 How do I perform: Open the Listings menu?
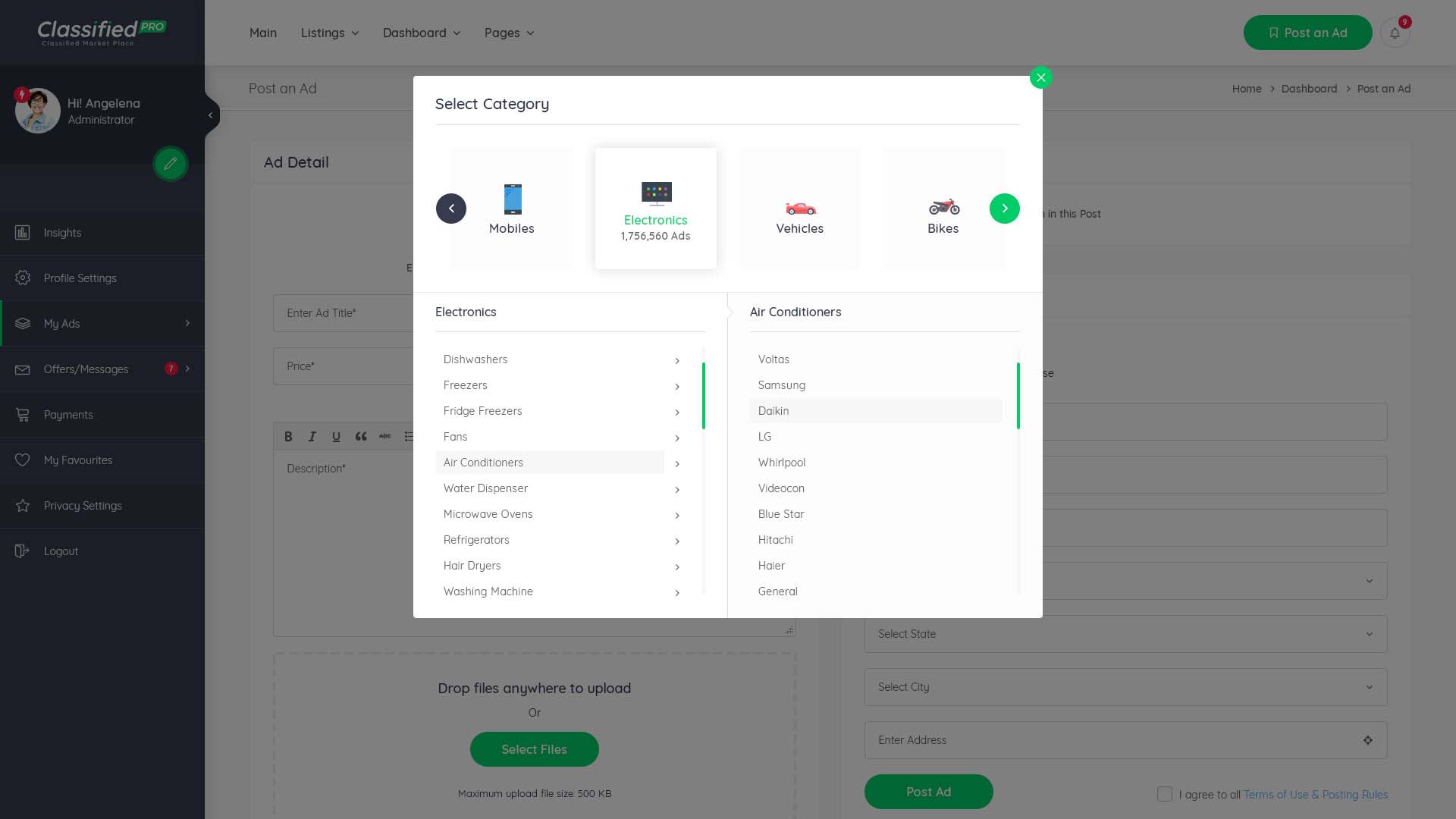tap(330, 33)
